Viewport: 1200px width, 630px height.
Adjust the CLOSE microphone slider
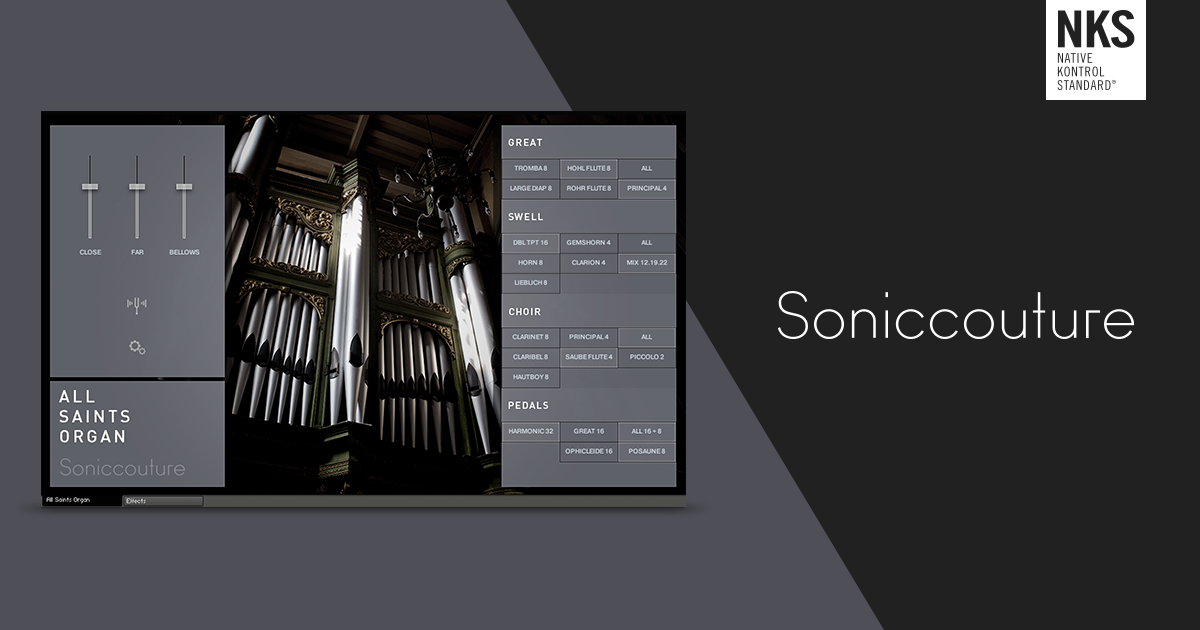coord(91,188)
